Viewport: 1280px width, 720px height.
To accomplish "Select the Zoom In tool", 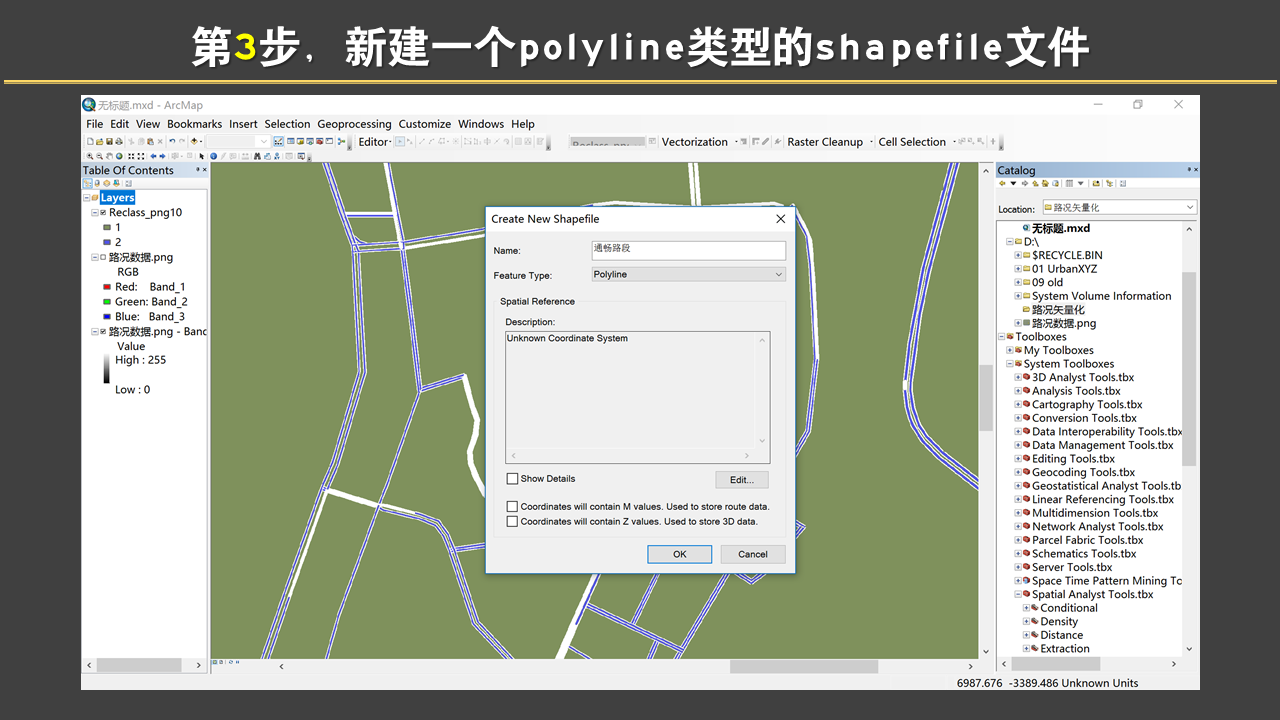I will click(x=90, y=156).
